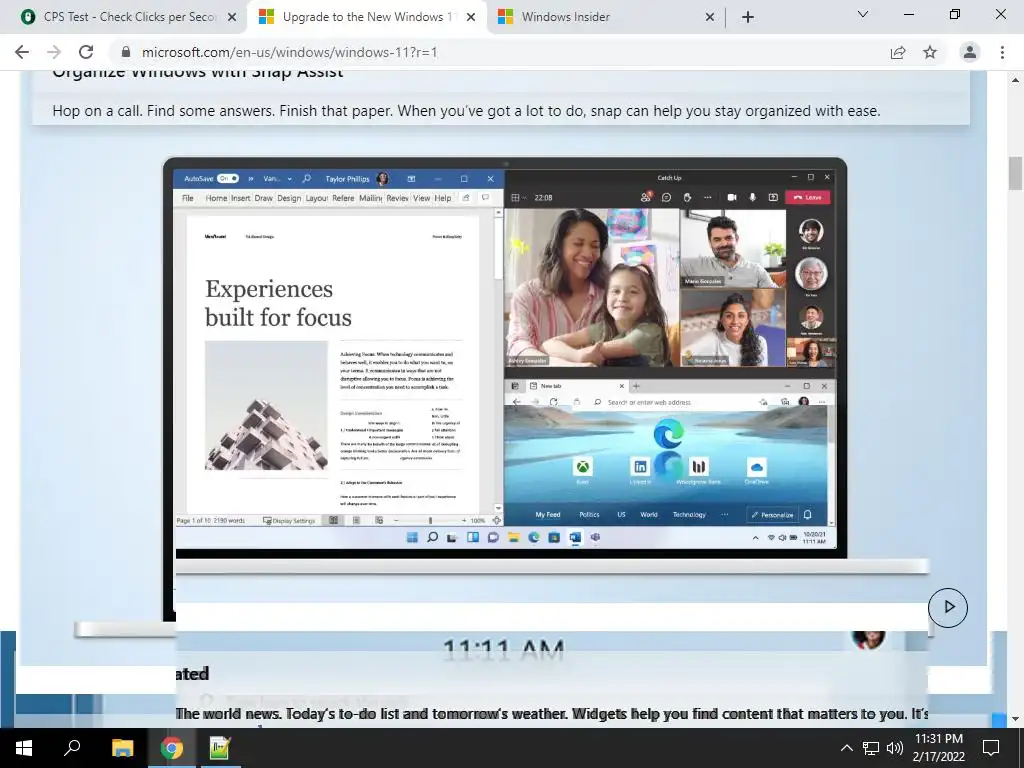Open the taskbar clock showing 11:31 PM

[x=938, y=748]
